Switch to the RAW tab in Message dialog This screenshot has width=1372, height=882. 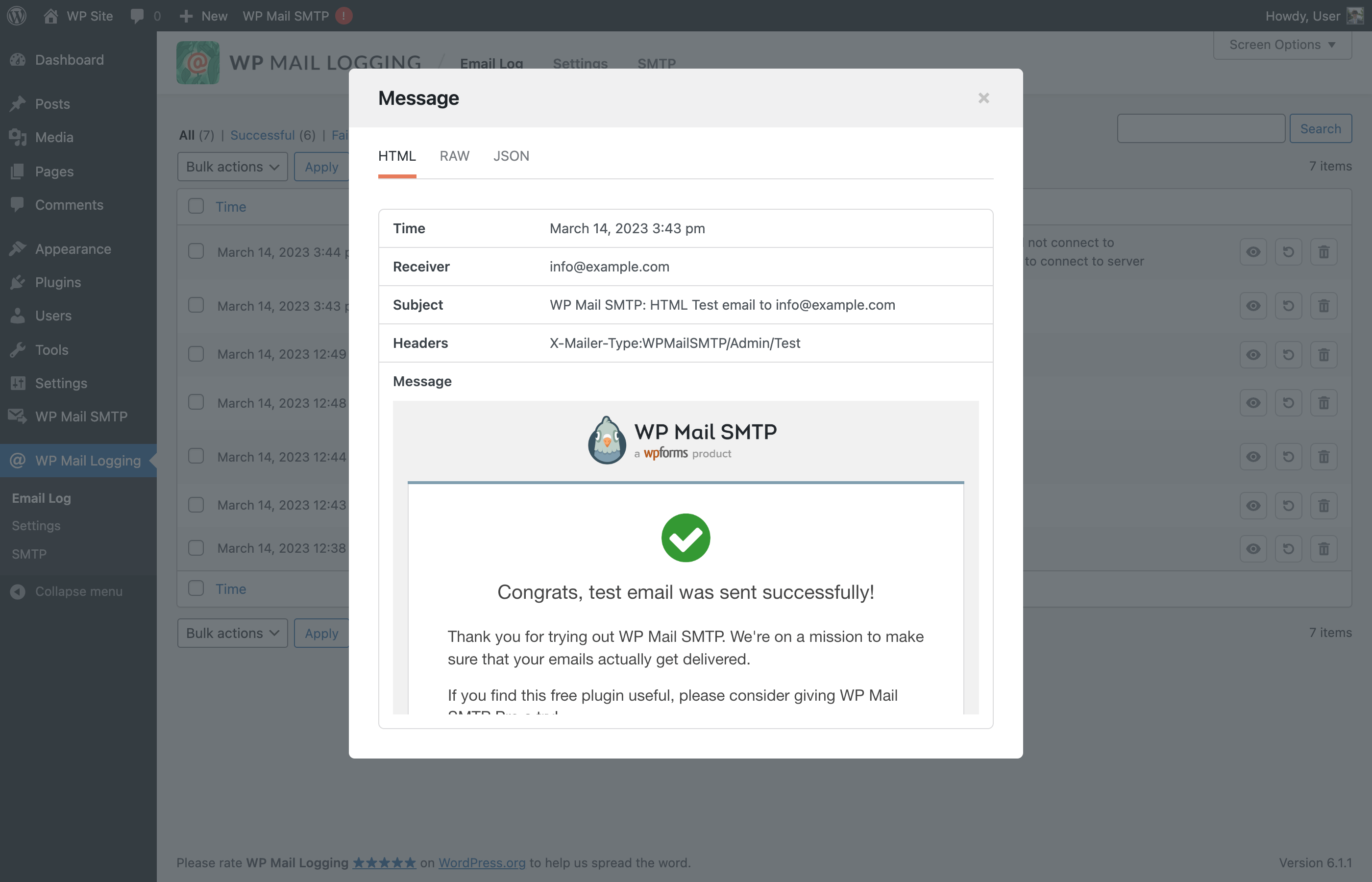pyautogui.click(x=454, y=156)
